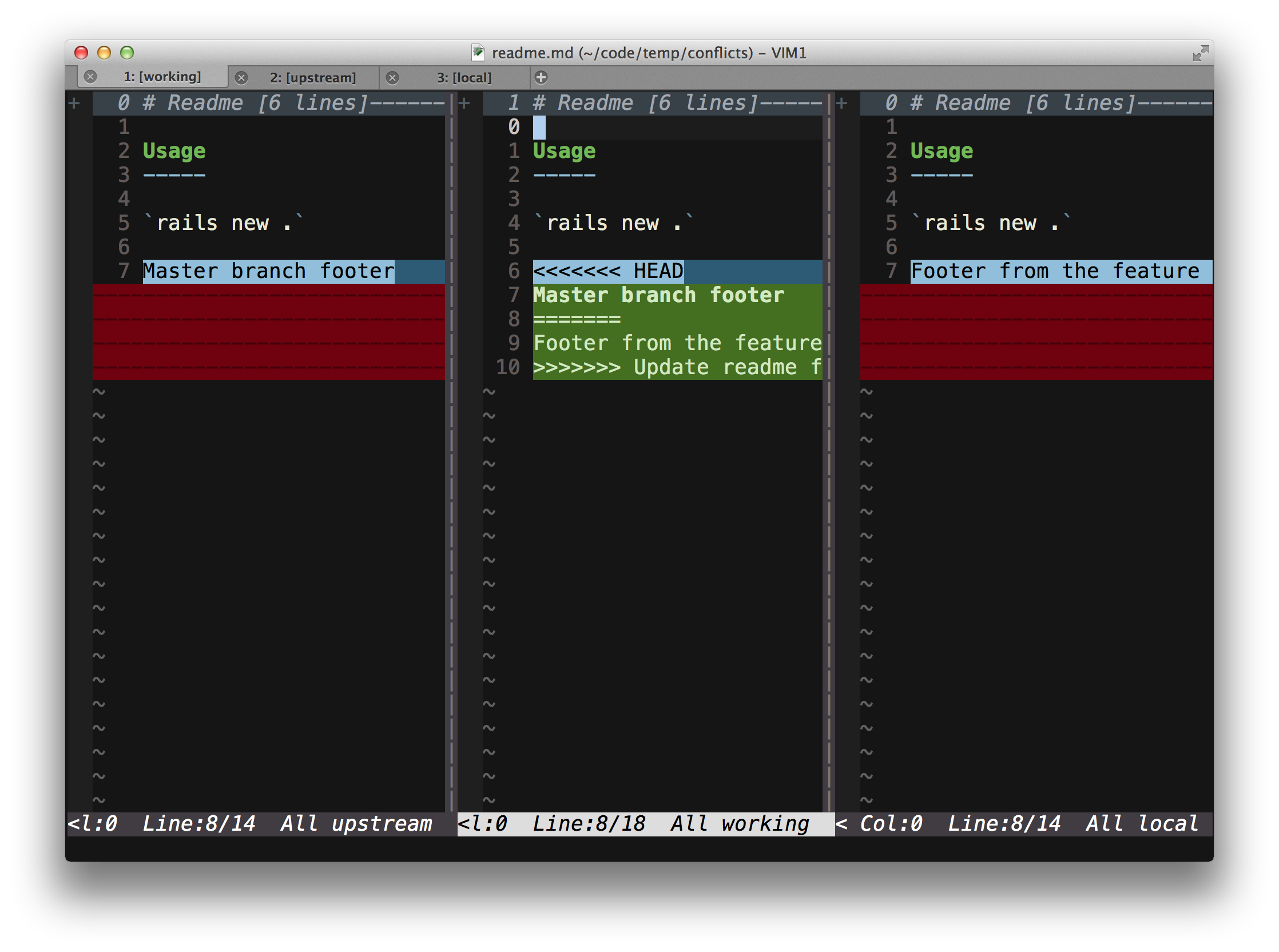The height and width of the screenshot is (952, 1279).
Task: Click 'Master branch footer' in upstream pane
Action: [x=268, y=271]
